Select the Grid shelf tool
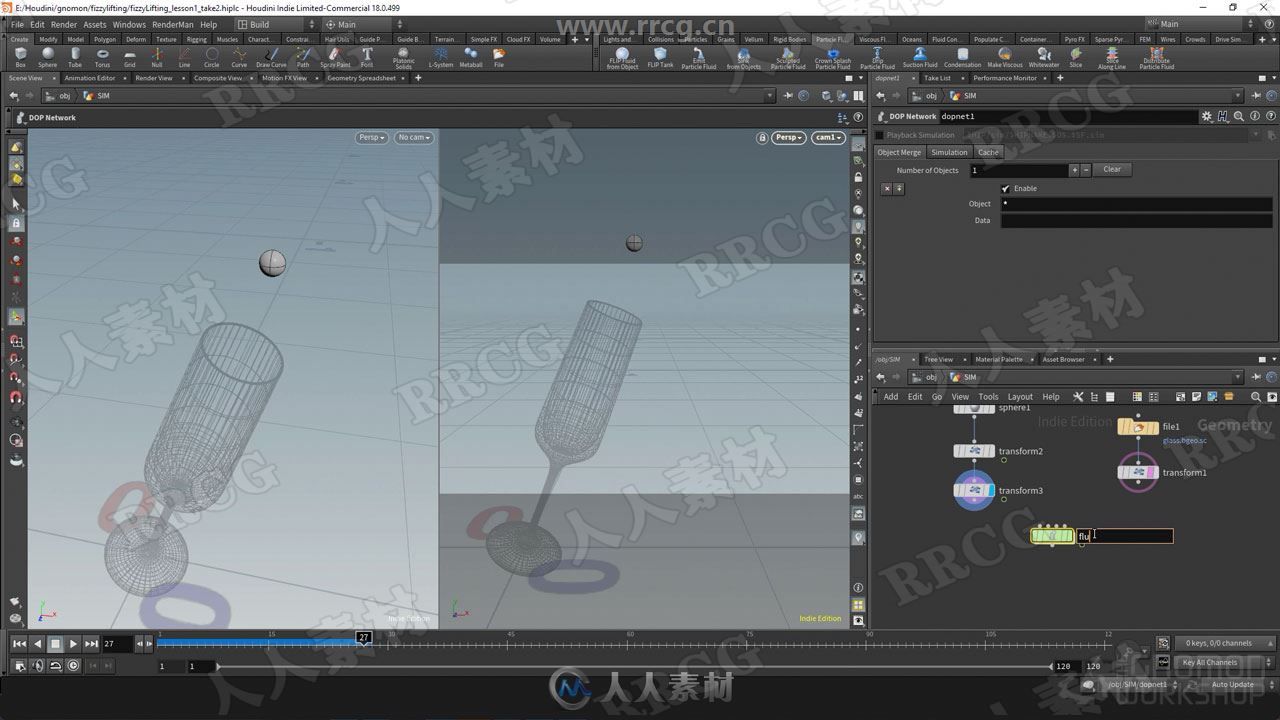Screen dimensions: 1280x720 coord(129,57)
